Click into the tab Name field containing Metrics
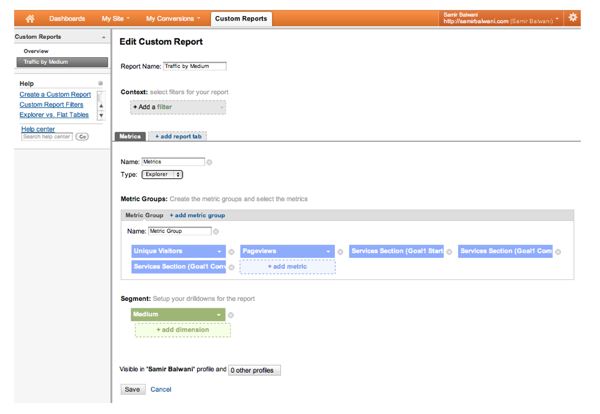 coord(173,162)
